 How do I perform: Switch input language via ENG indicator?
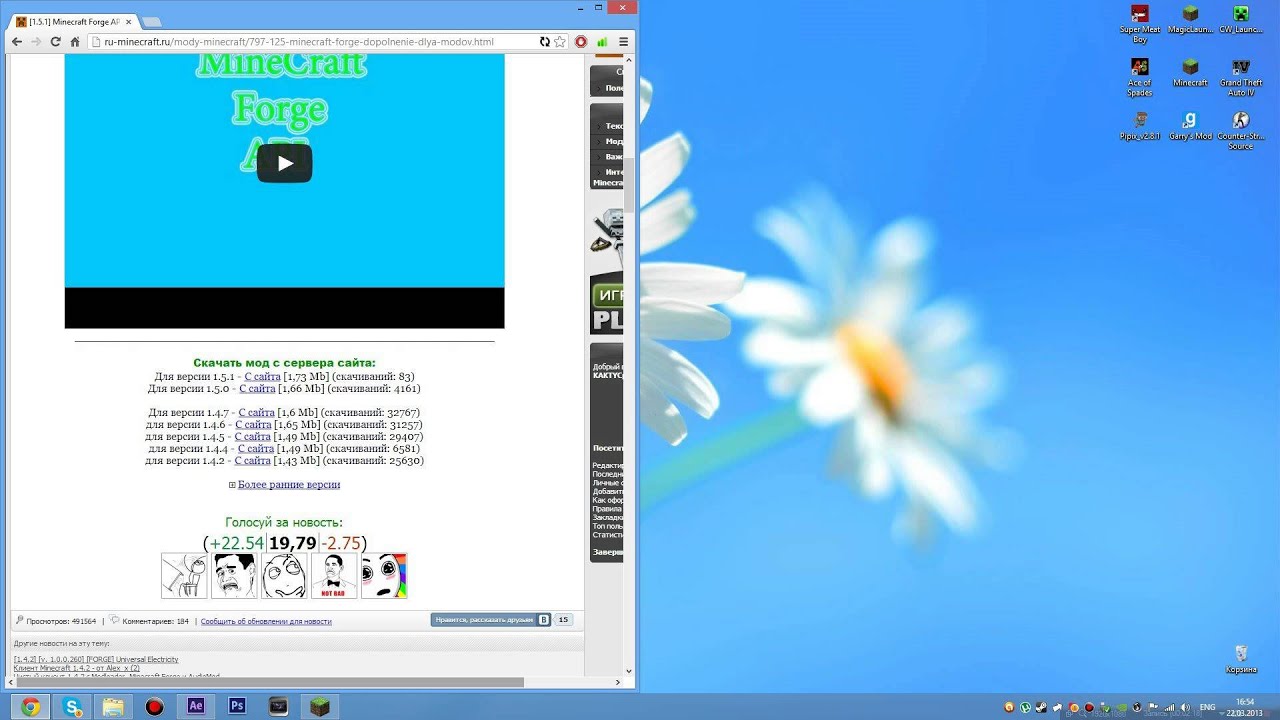1208,707
